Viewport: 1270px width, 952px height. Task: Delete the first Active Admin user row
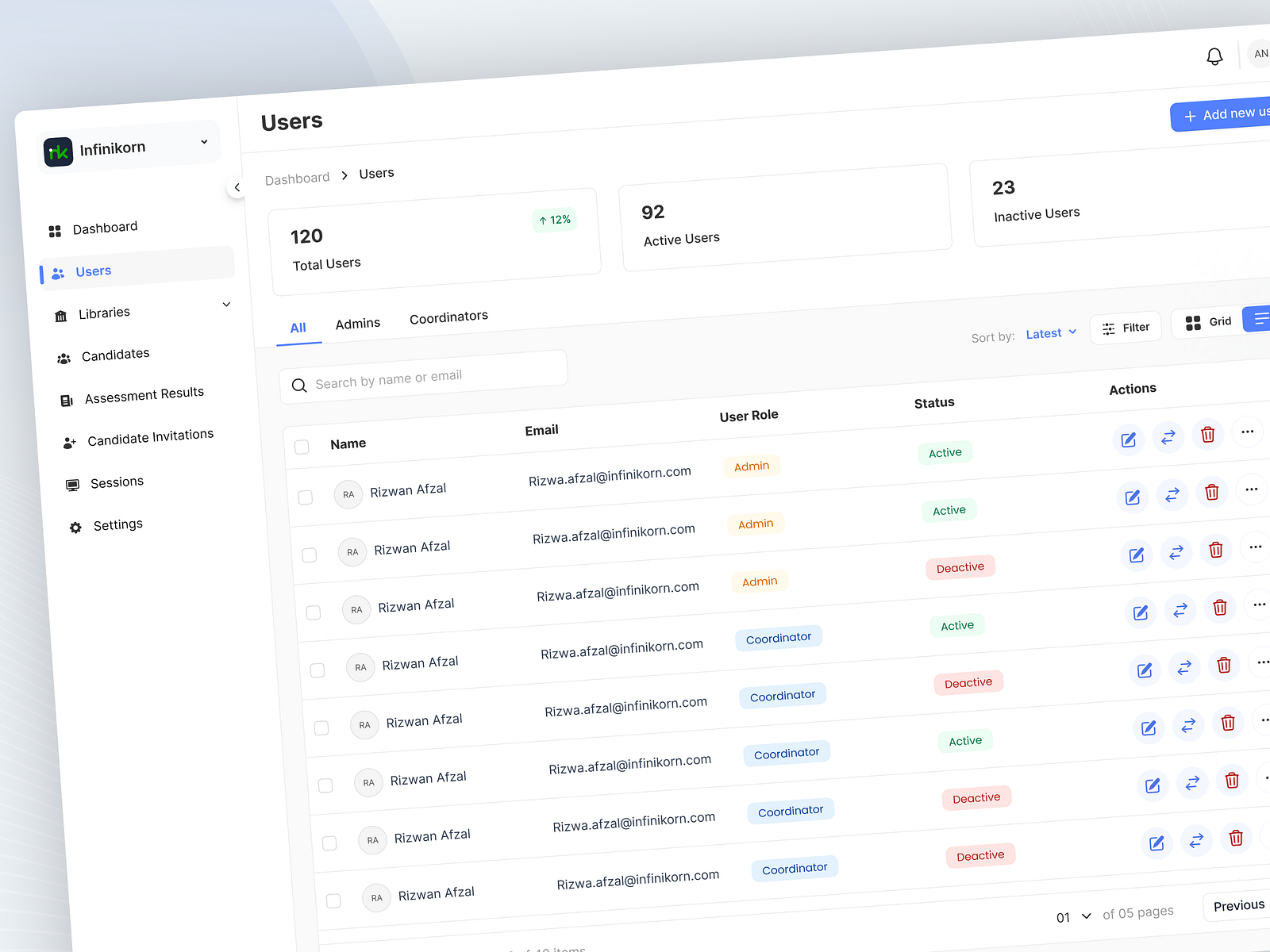1207,434
